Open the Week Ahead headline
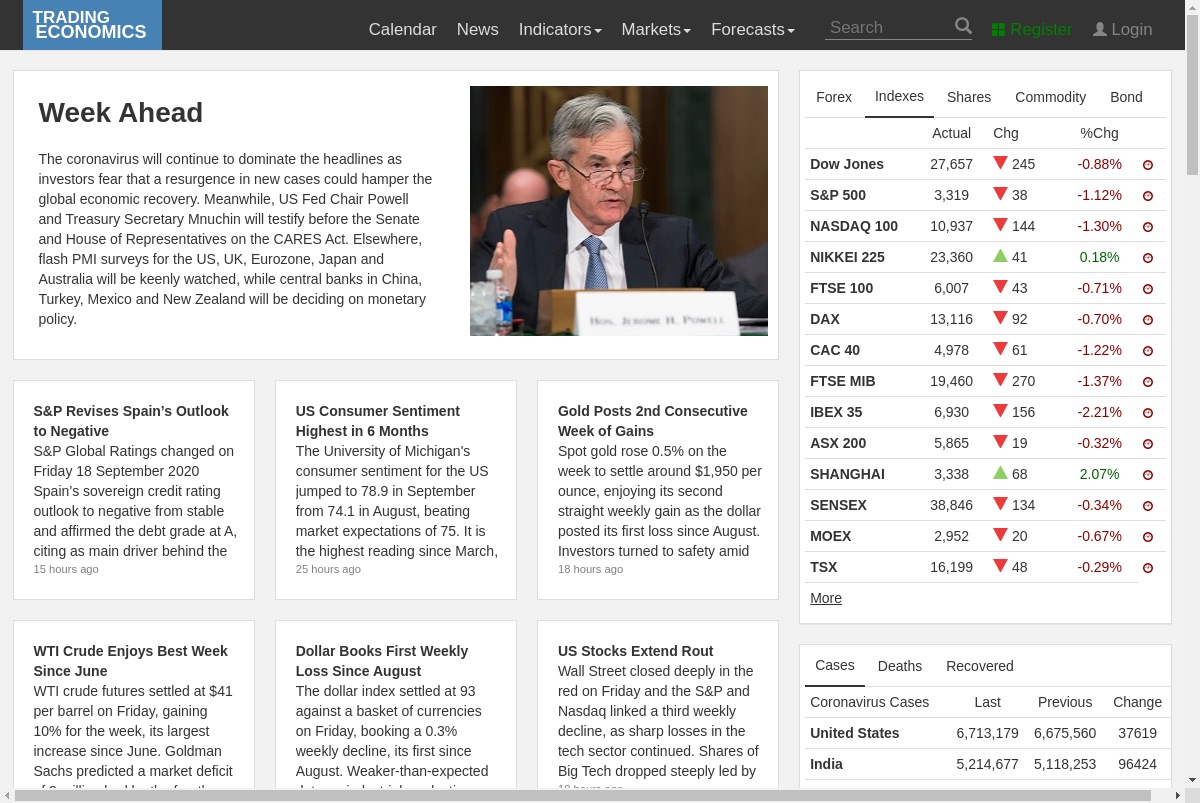The width and height of the screenshot is (1200, 803). (121, 113)
